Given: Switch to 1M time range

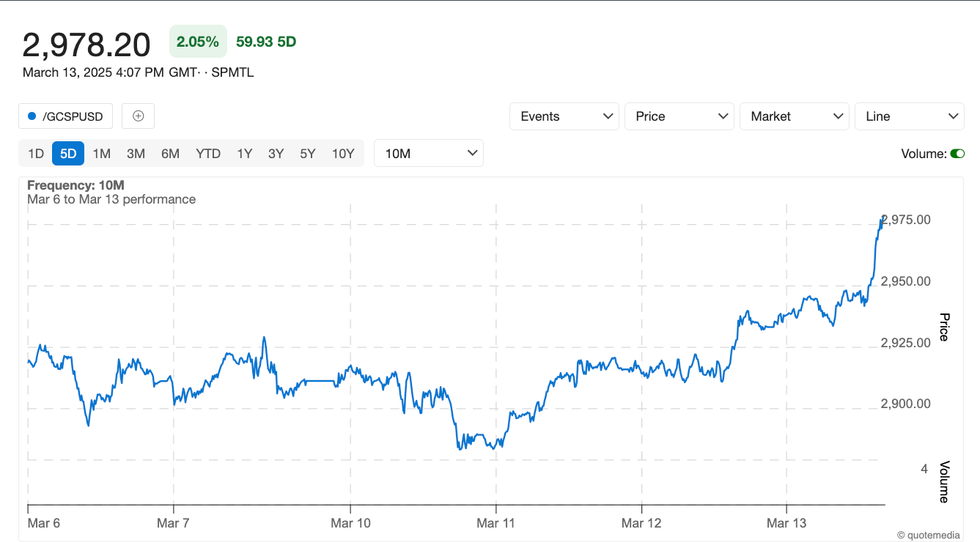Looking at the screenshot, I should tap(102, 153).
